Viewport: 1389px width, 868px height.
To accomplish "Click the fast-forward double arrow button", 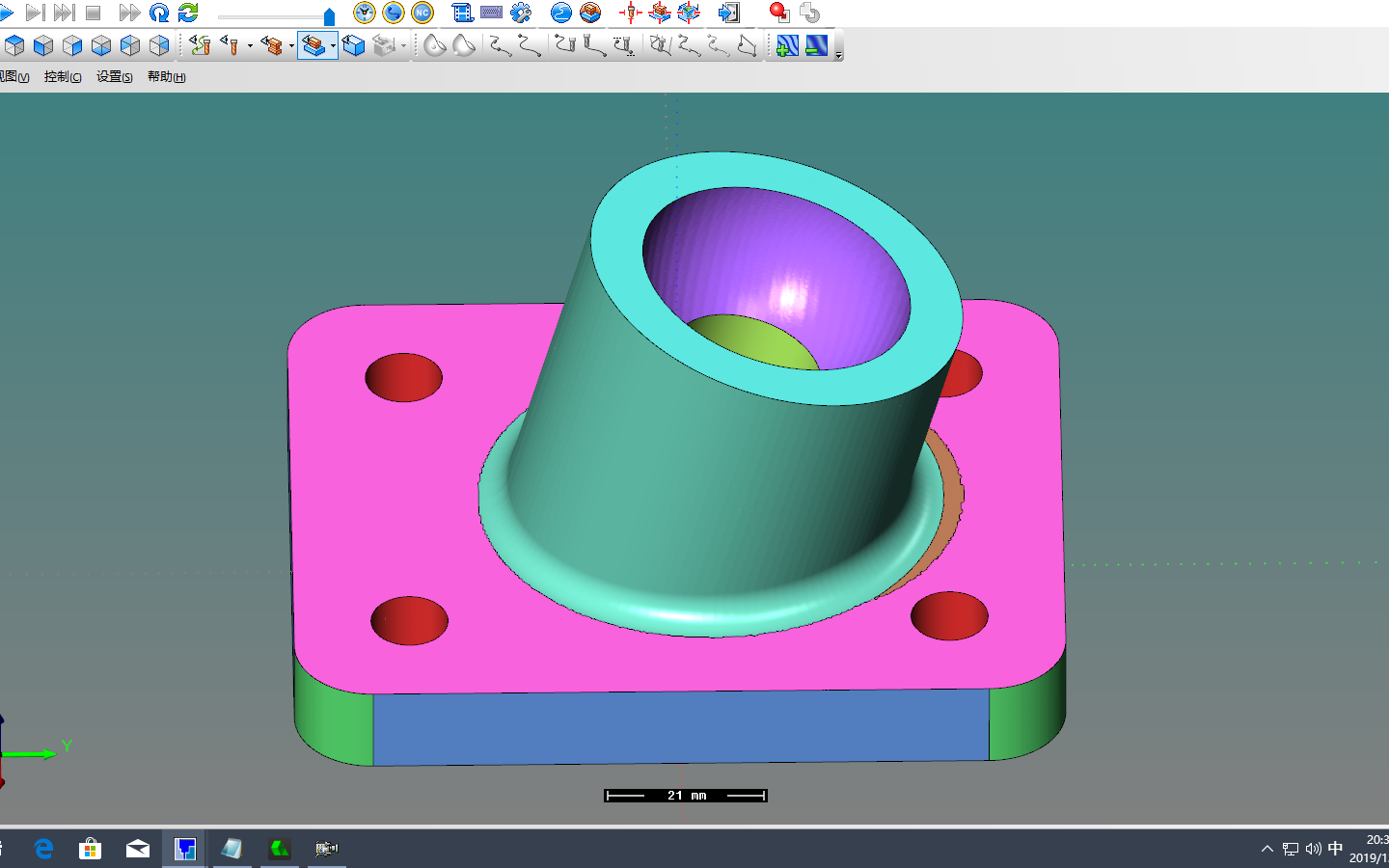I will (x=129, y=13).
